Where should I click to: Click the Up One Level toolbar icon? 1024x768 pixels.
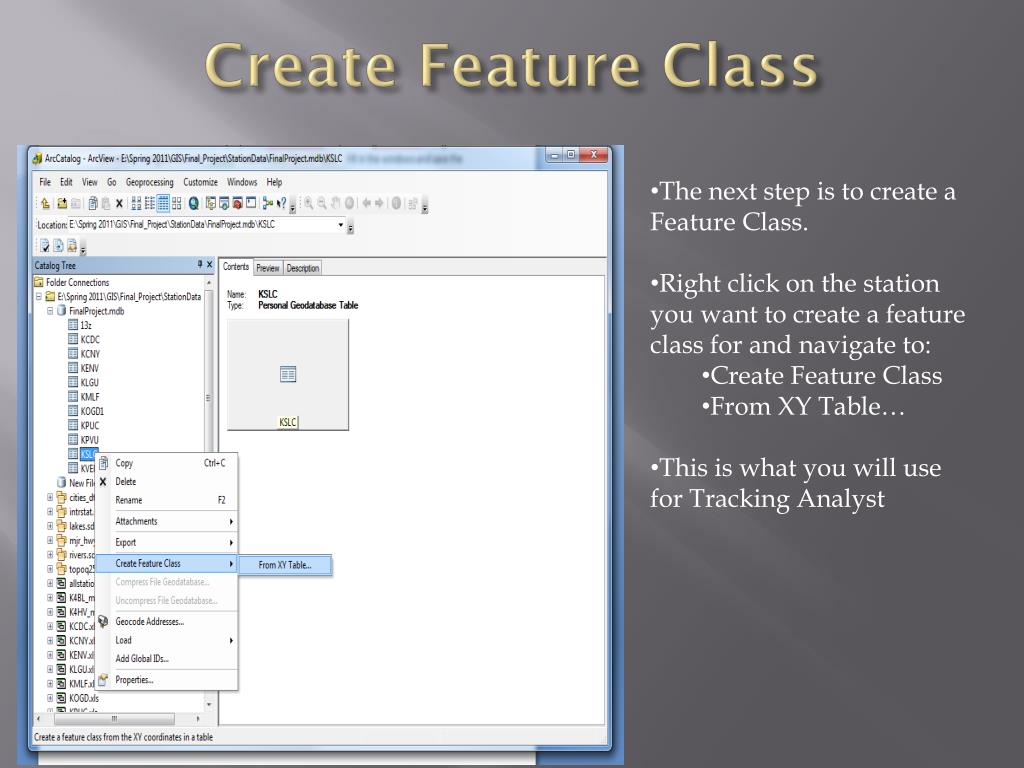click(45, 204)
